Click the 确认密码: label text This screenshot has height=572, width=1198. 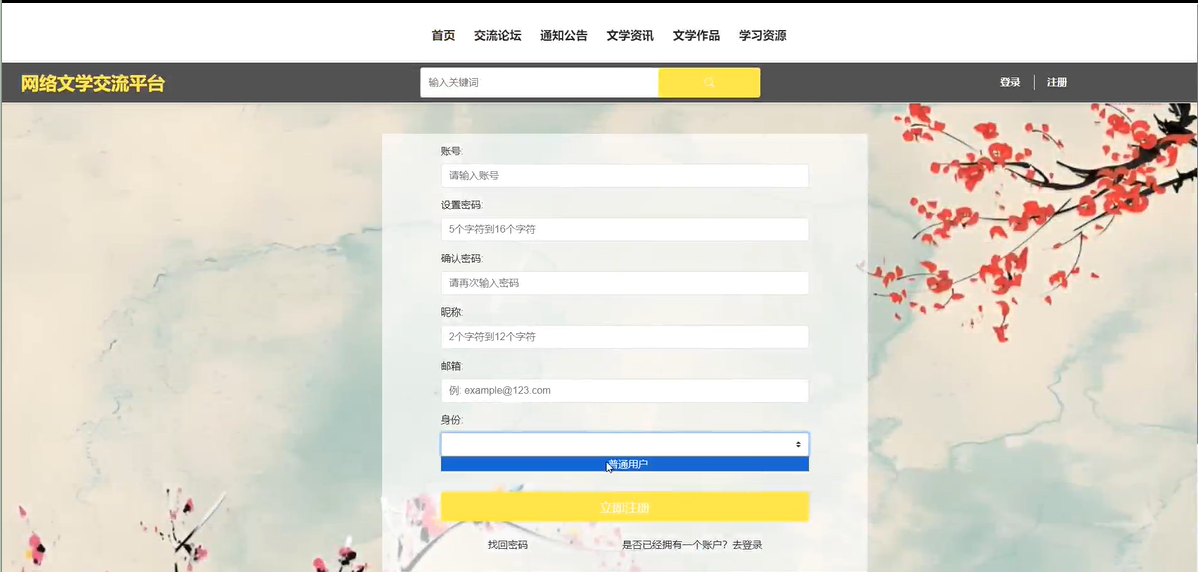tap(461, 259)
